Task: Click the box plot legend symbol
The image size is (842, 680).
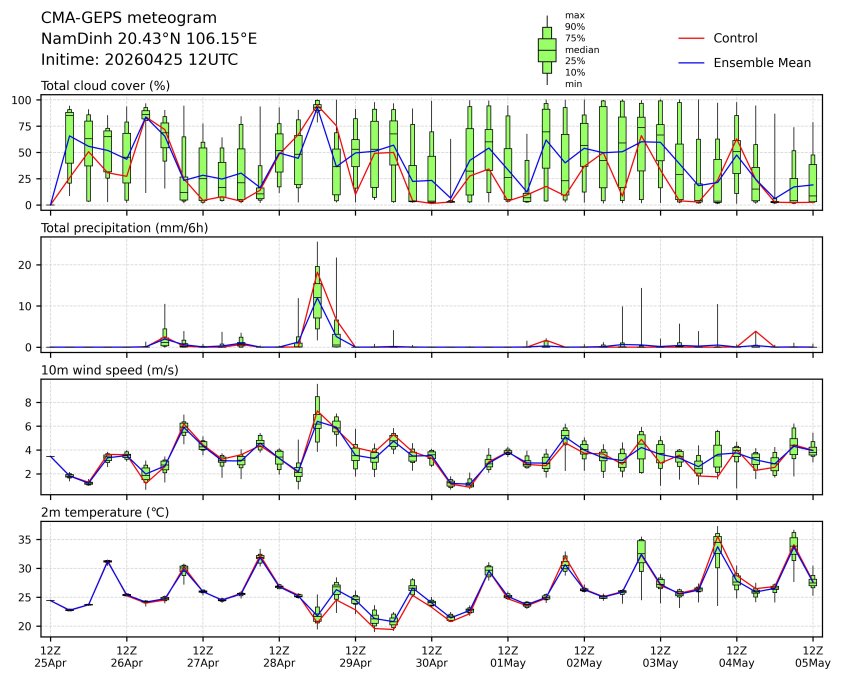Action: [547, 49]
